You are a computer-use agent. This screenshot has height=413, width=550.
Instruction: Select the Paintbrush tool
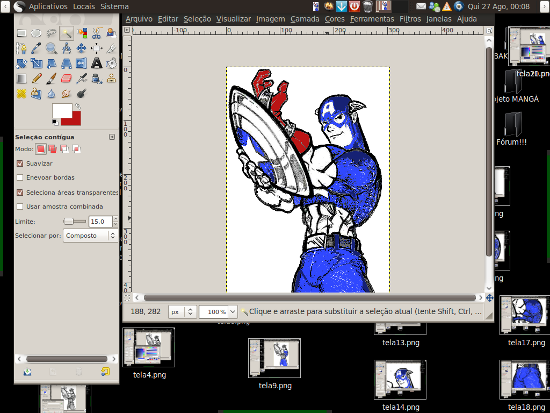[x=52, y=79]
